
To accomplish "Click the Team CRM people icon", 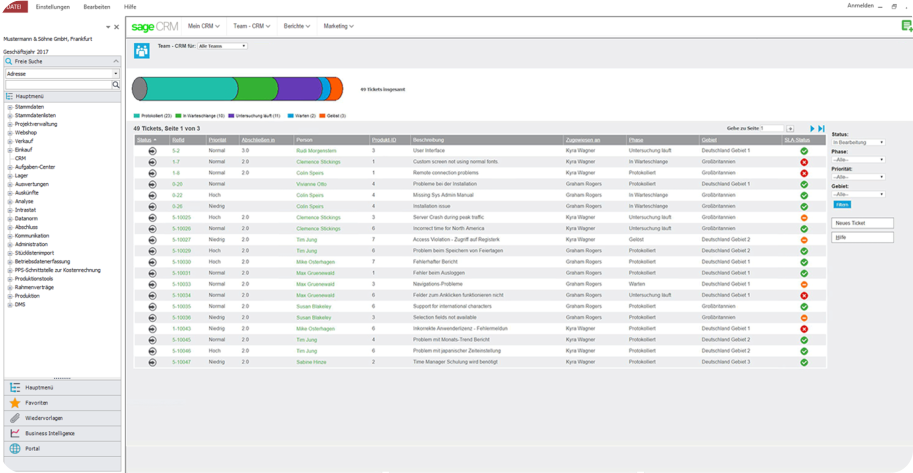I will pos(141,51).
